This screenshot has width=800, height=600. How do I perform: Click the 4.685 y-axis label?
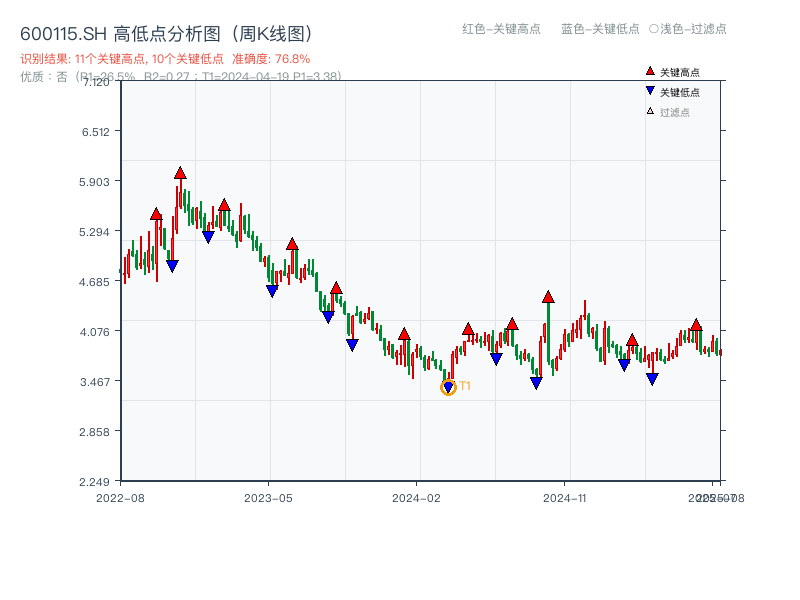[x=94, y=282]
